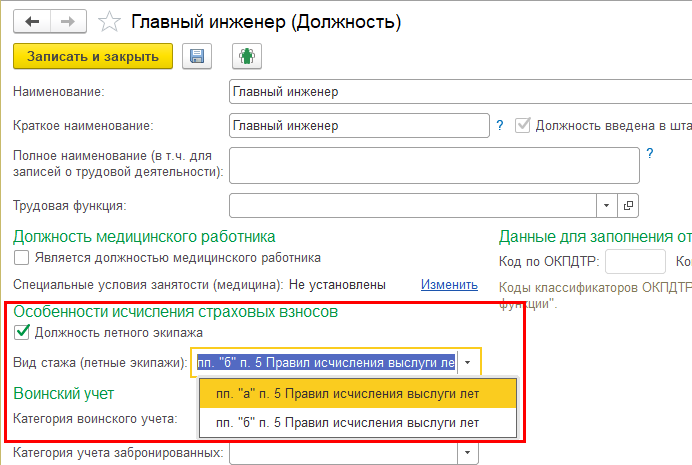Open the Категория учета забронированных dropdown
Viewport: 692px width, 465px height.
click(x=466, y=453)
